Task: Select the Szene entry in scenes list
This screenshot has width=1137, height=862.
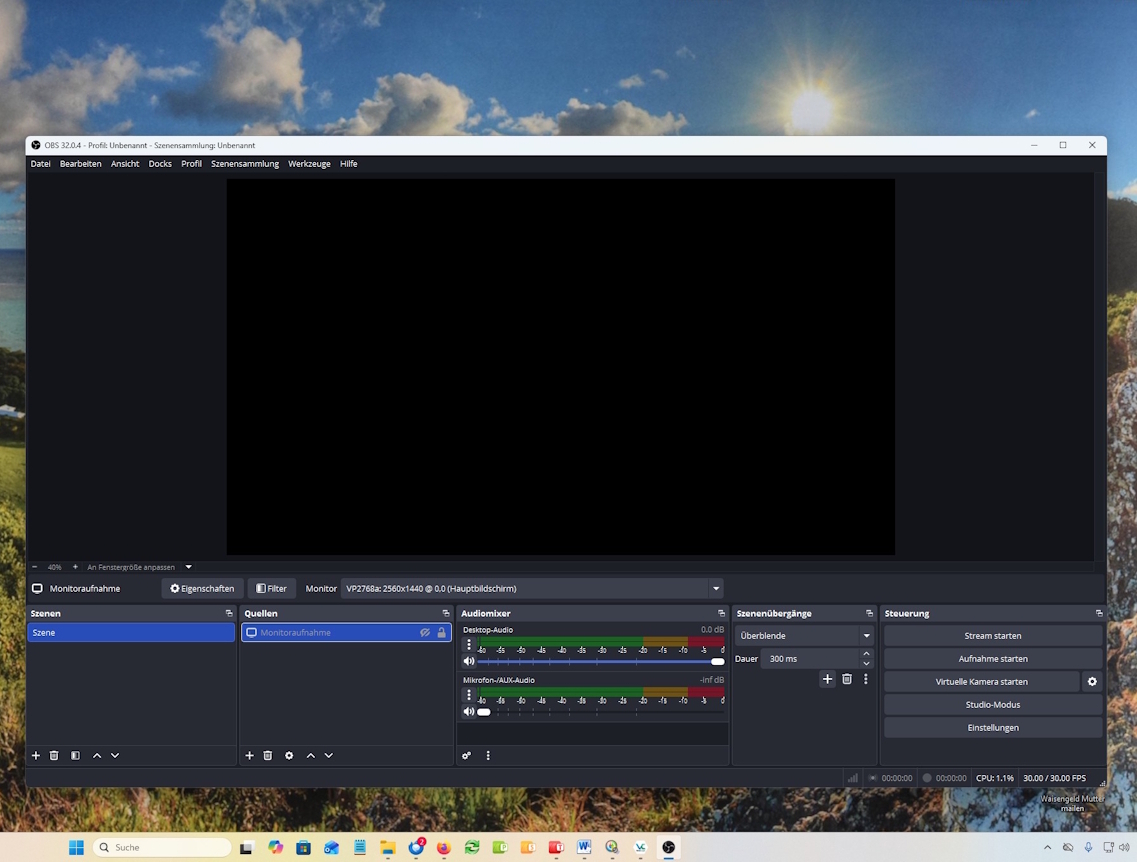Action: pos(131,633)
